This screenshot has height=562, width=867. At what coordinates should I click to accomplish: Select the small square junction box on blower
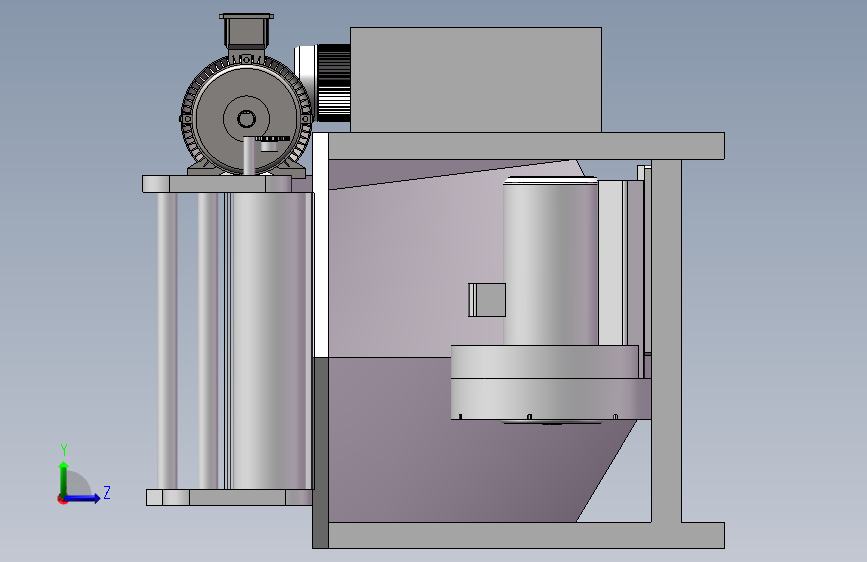(487, 300)
